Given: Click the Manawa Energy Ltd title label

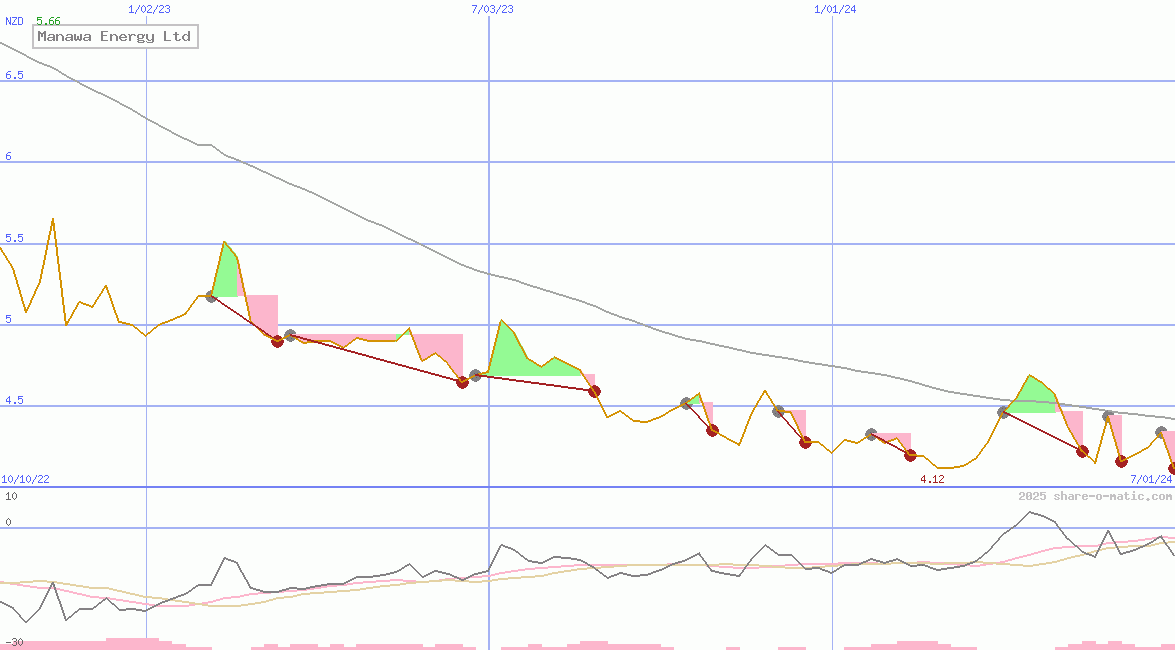Looking at the screenshot, I should (x=113, y=36).
